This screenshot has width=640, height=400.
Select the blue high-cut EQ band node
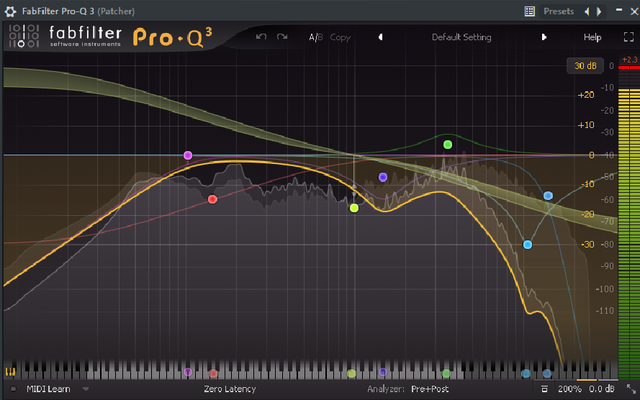click(548, 196)
